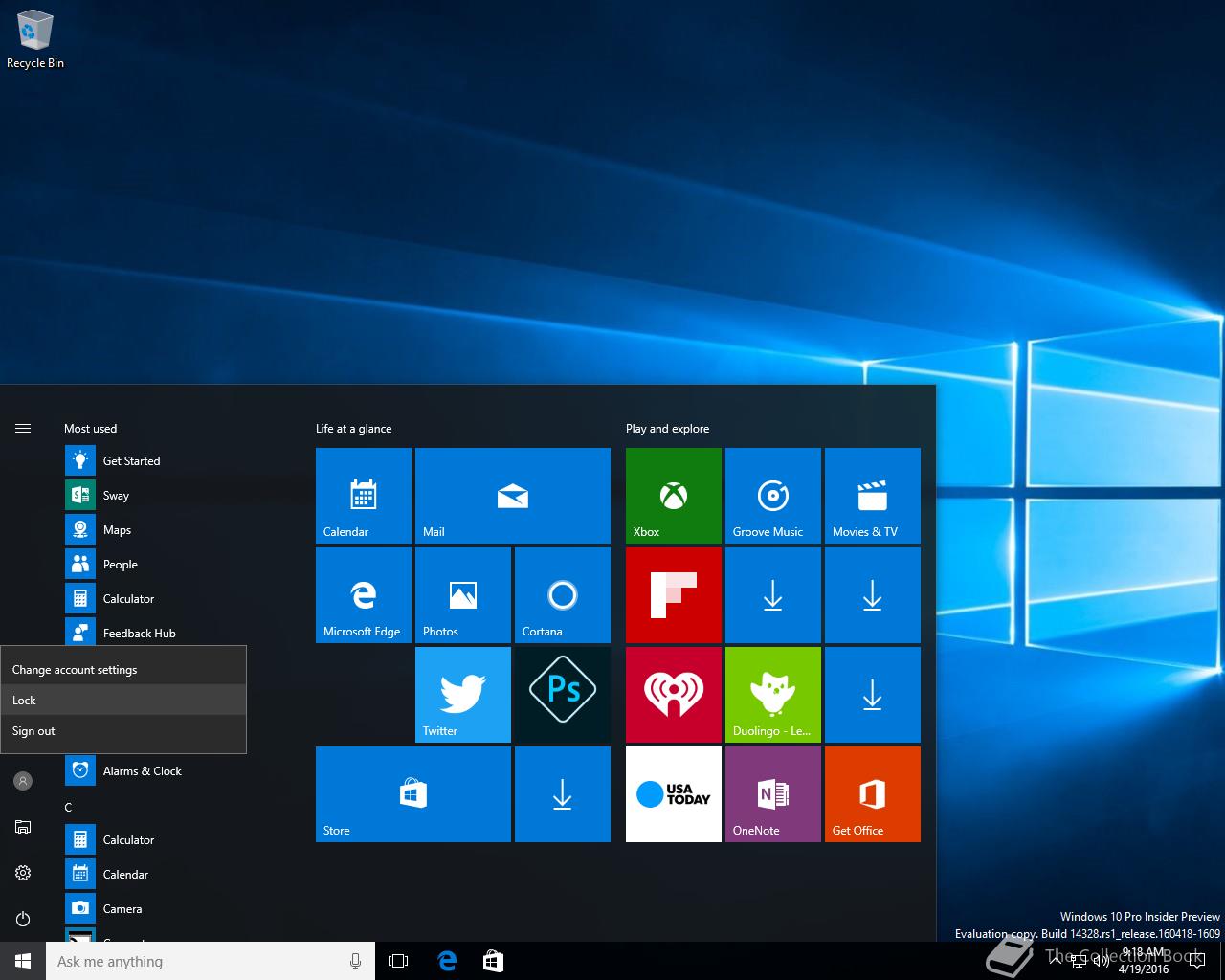Open the Cortana tile

(x=563, y=595)
